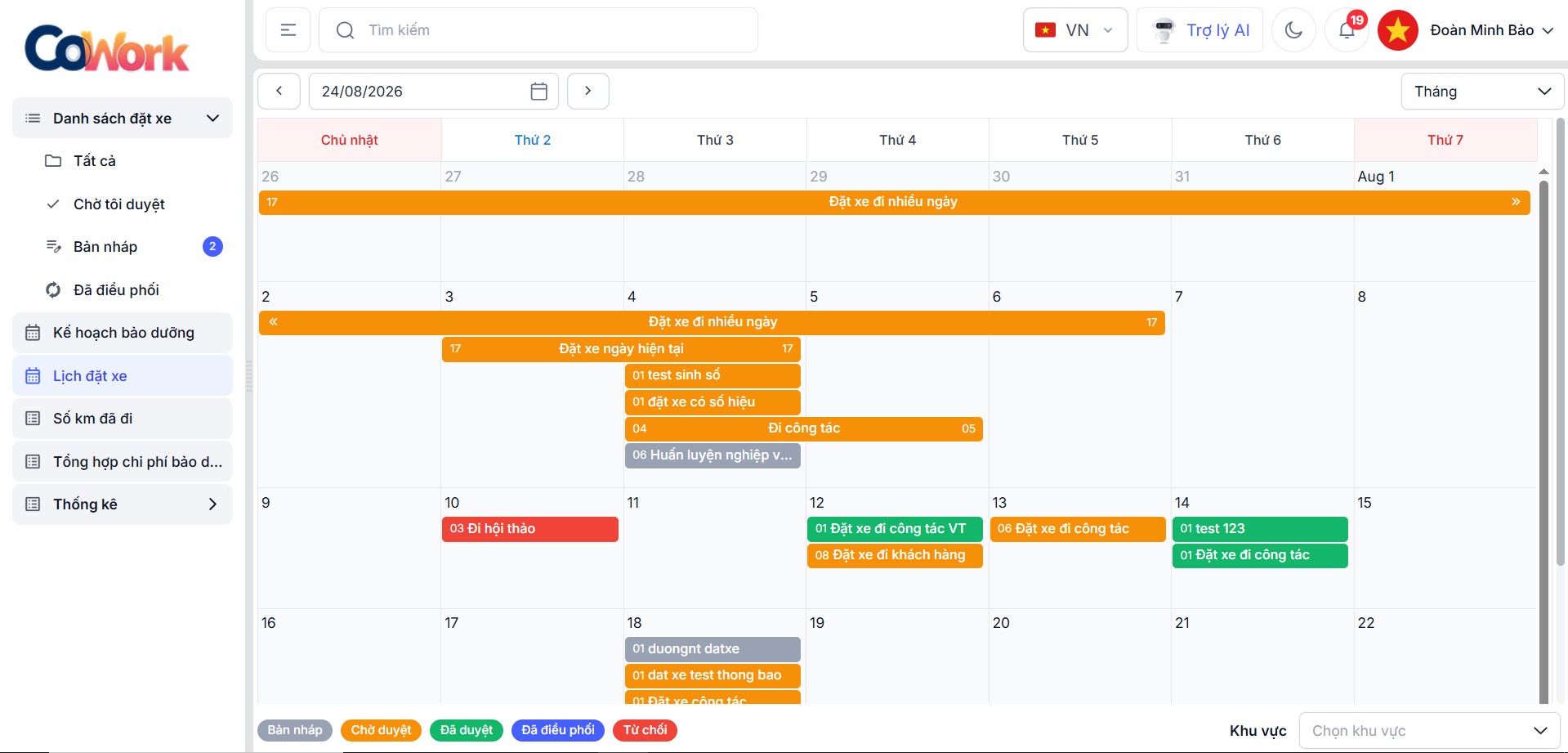
Task: Open the Trợ lý AI assistant
Action: 1199,30
